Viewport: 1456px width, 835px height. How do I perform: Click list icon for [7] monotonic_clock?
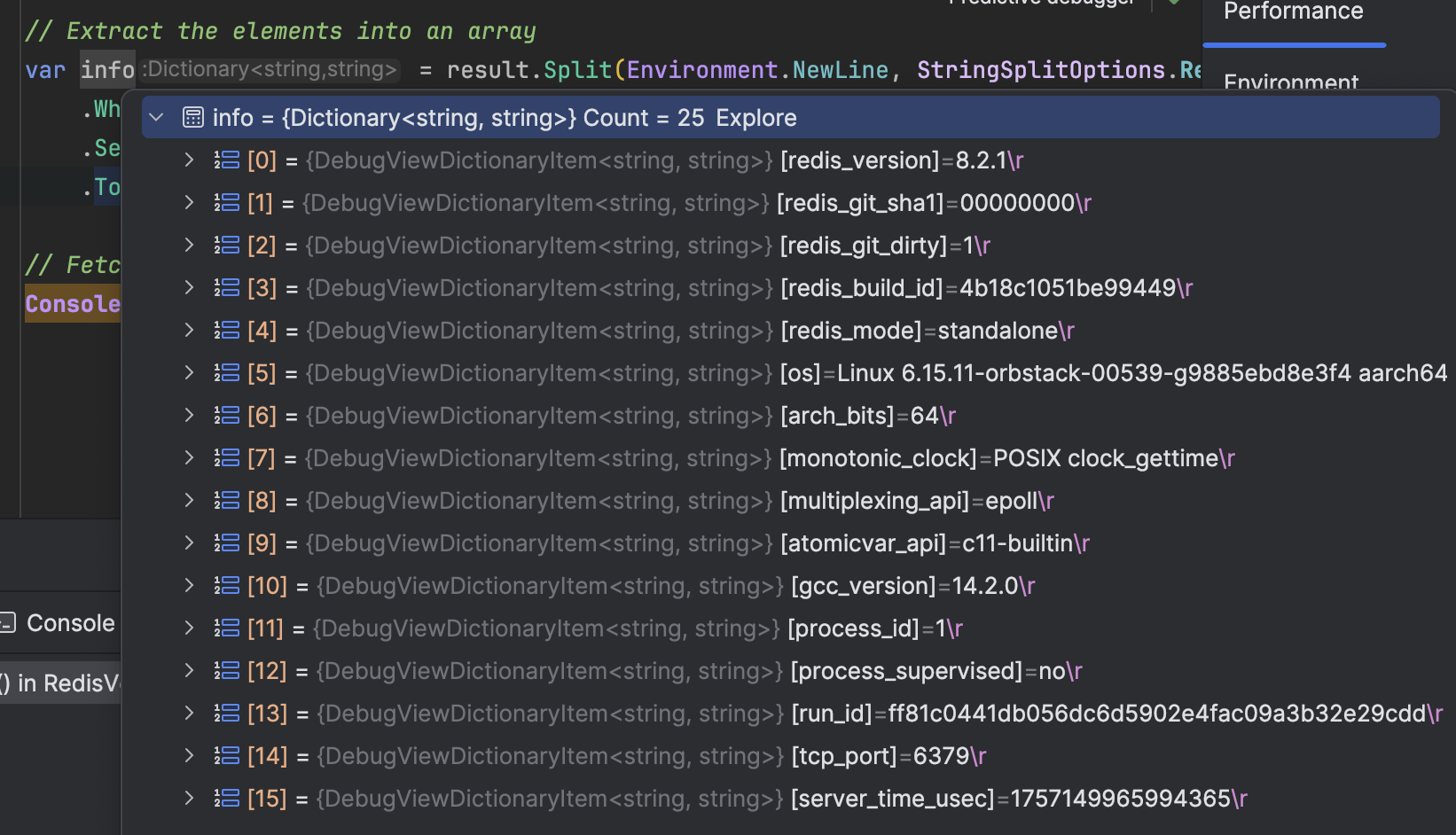tap(227, 458)
